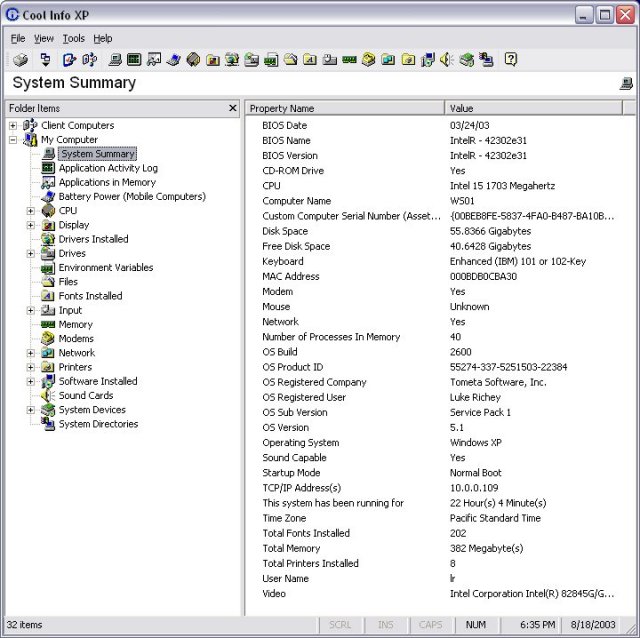Select Battery Power (Mobile Computers) tree item
Screen dimensions: 640x638
132,197
